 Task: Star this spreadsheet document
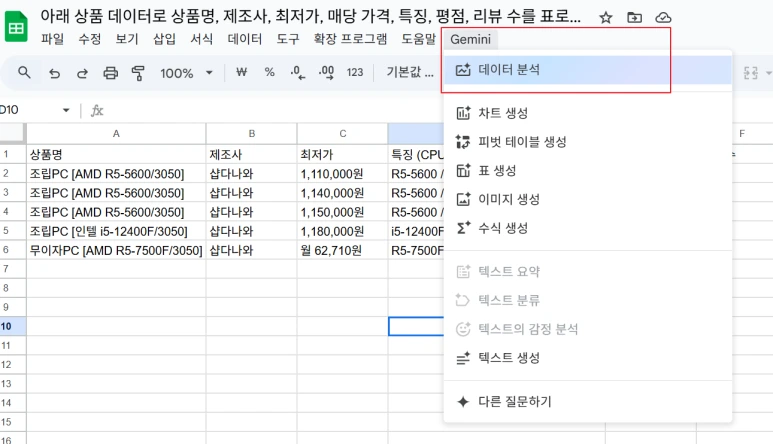(x=605, y=18)
